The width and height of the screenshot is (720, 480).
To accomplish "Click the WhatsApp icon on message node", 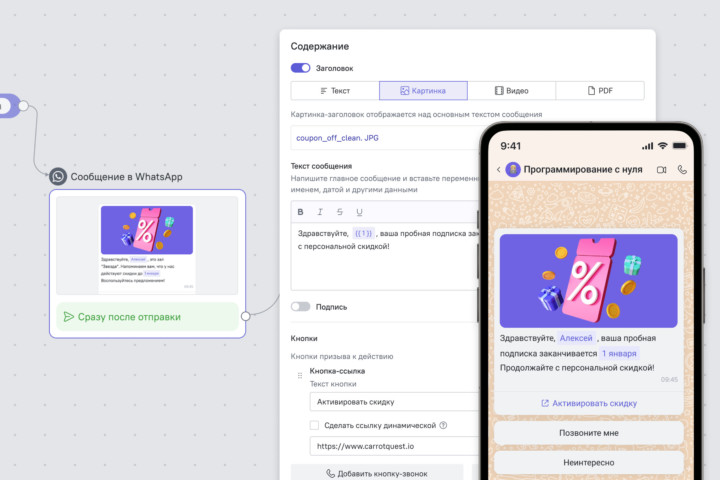I will [58, 176].
